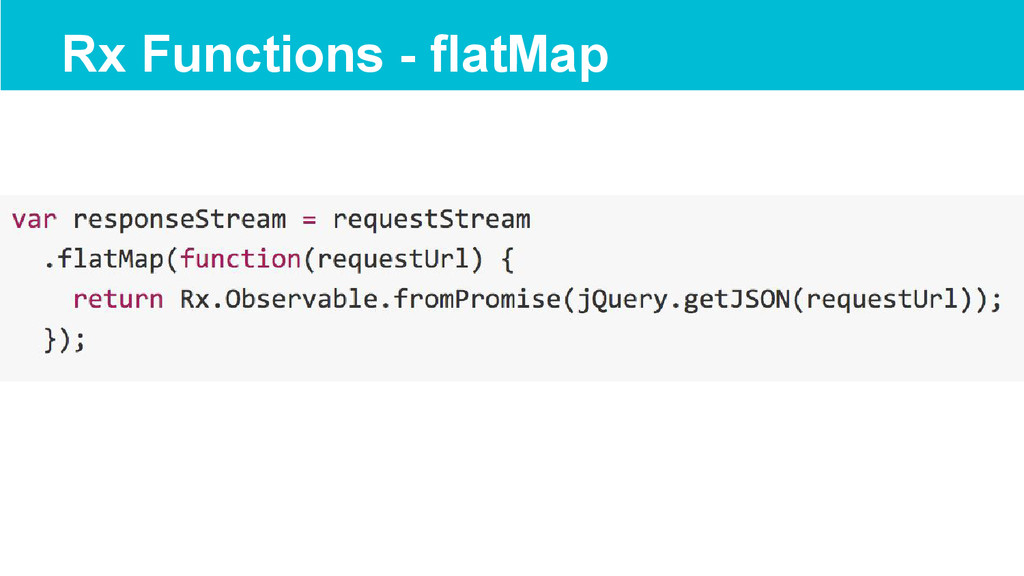
Task: Click 'Rx.Observable' in the return statement
Action: pyautogui.click(x=278, y=299)
